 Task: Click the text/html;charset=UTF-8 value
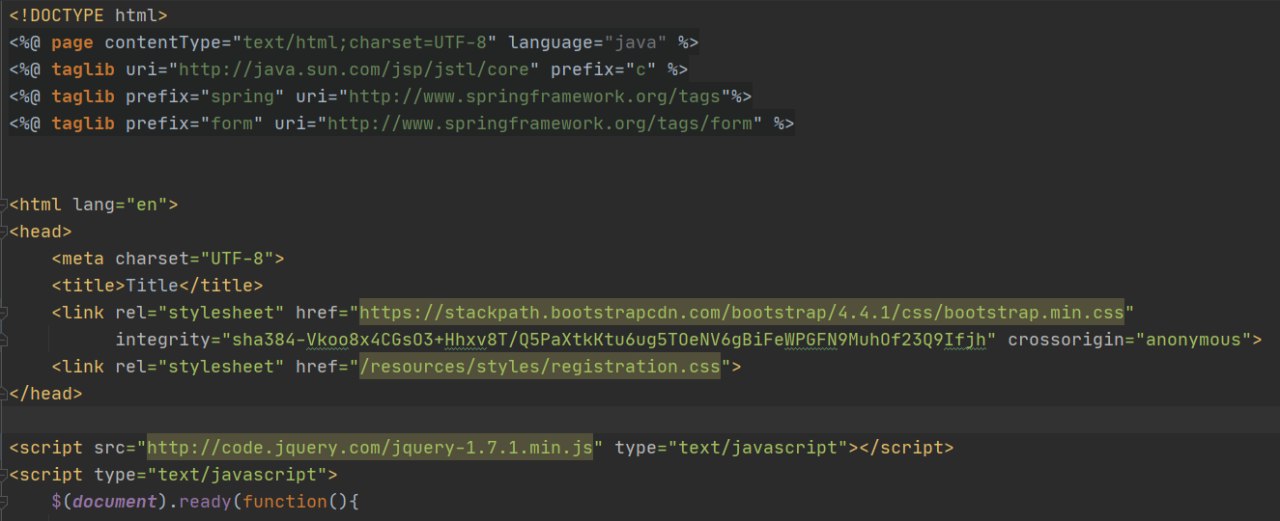(365, 43)
